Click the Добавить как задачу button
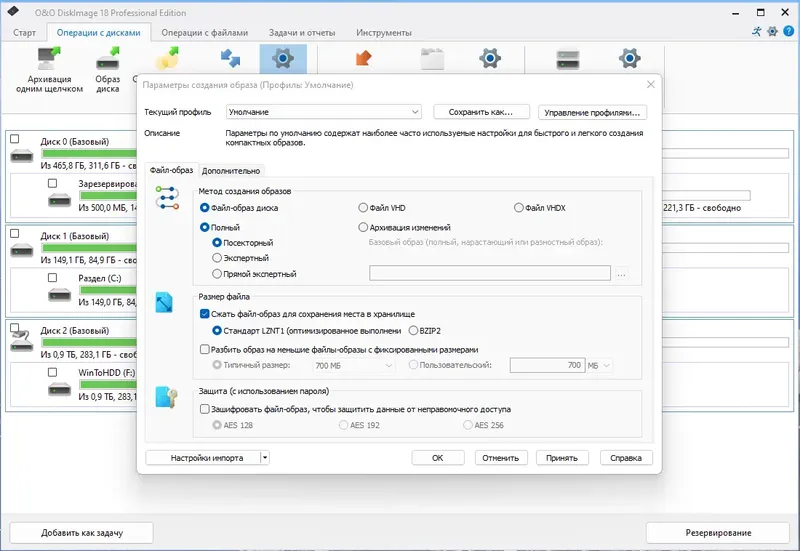Image resolution: width=800 pixels, height=551 pixels. click(x=82, y=533)
